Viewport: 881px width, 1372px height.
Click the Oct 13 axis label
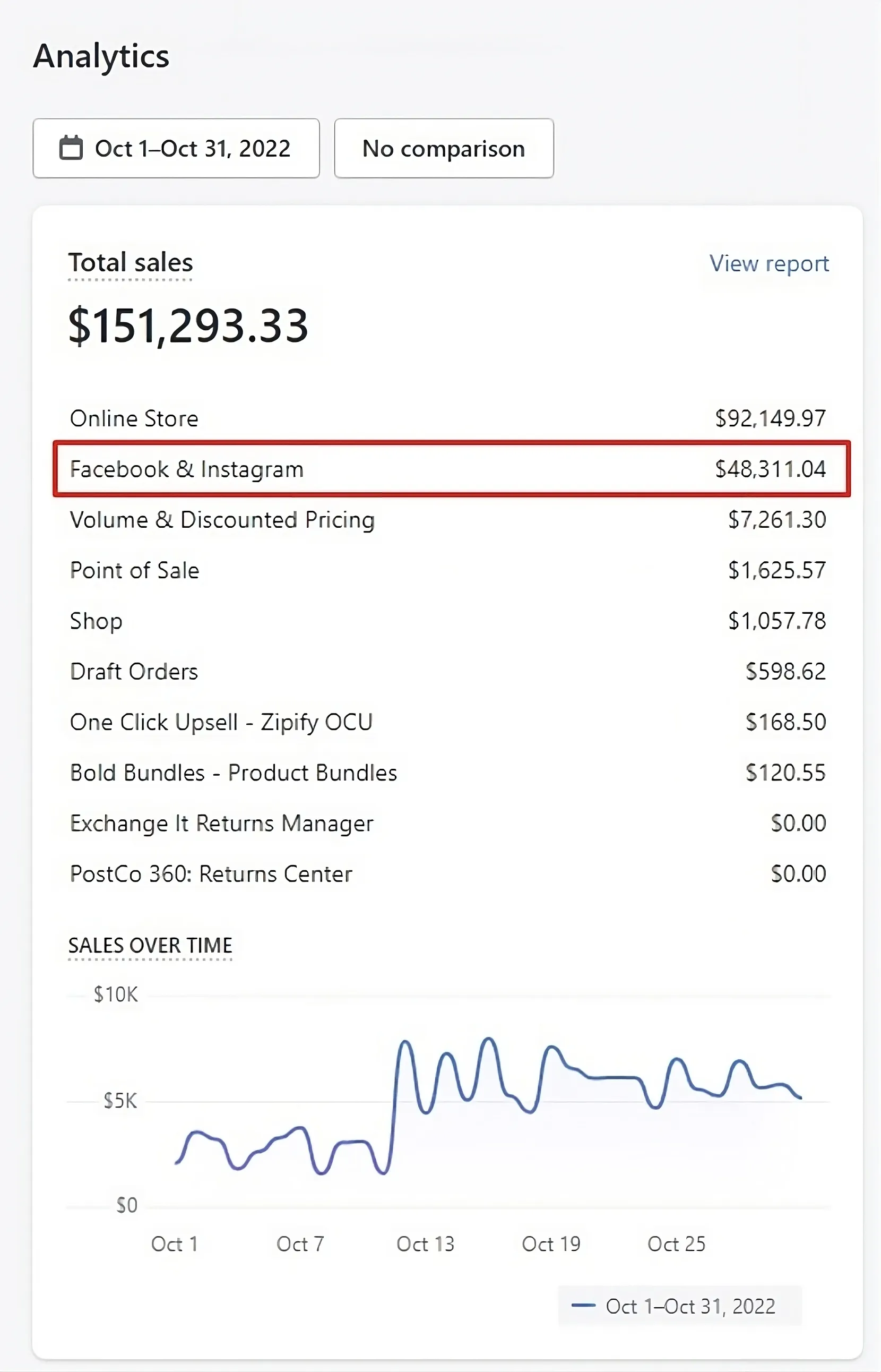tap(425, 1244)
